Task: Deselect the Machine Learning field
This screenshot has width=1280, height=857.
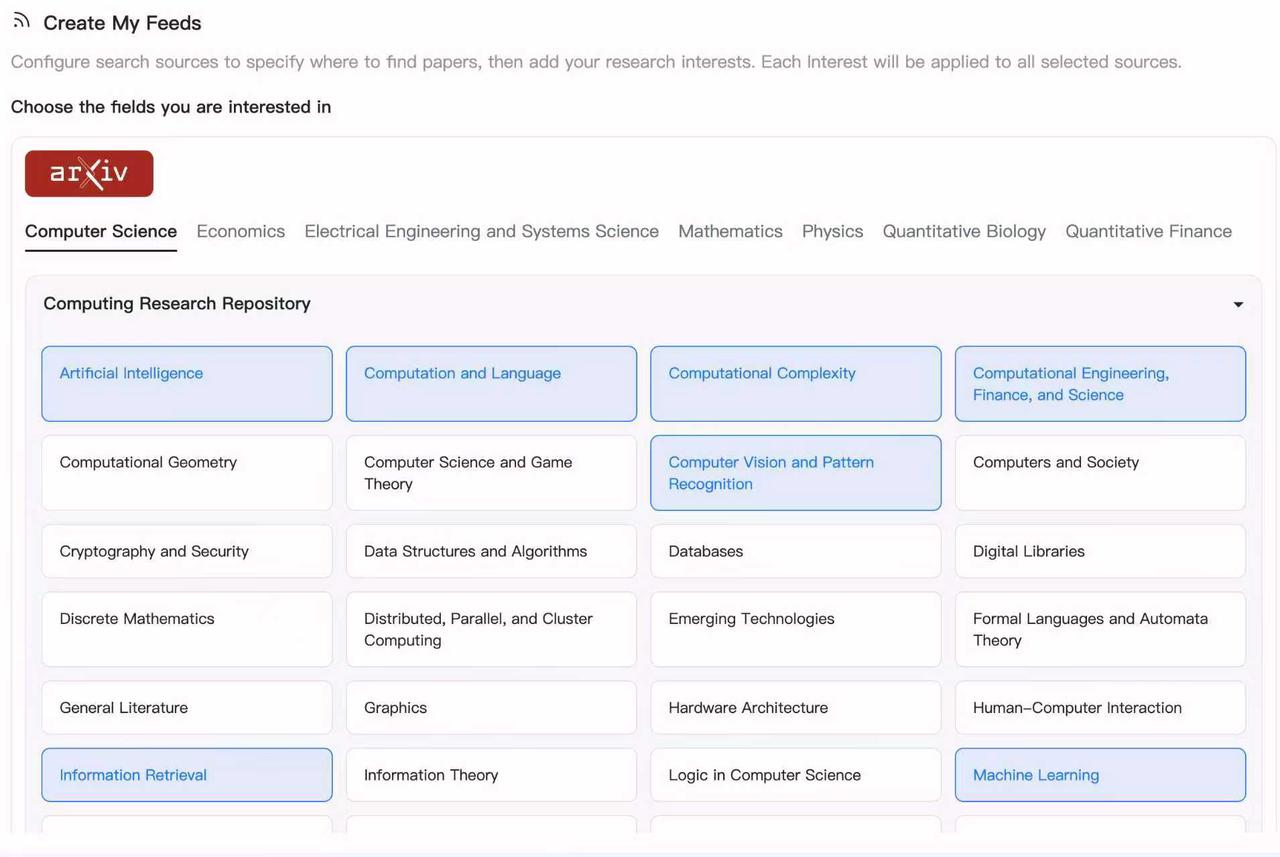Action: (1100, 775)
